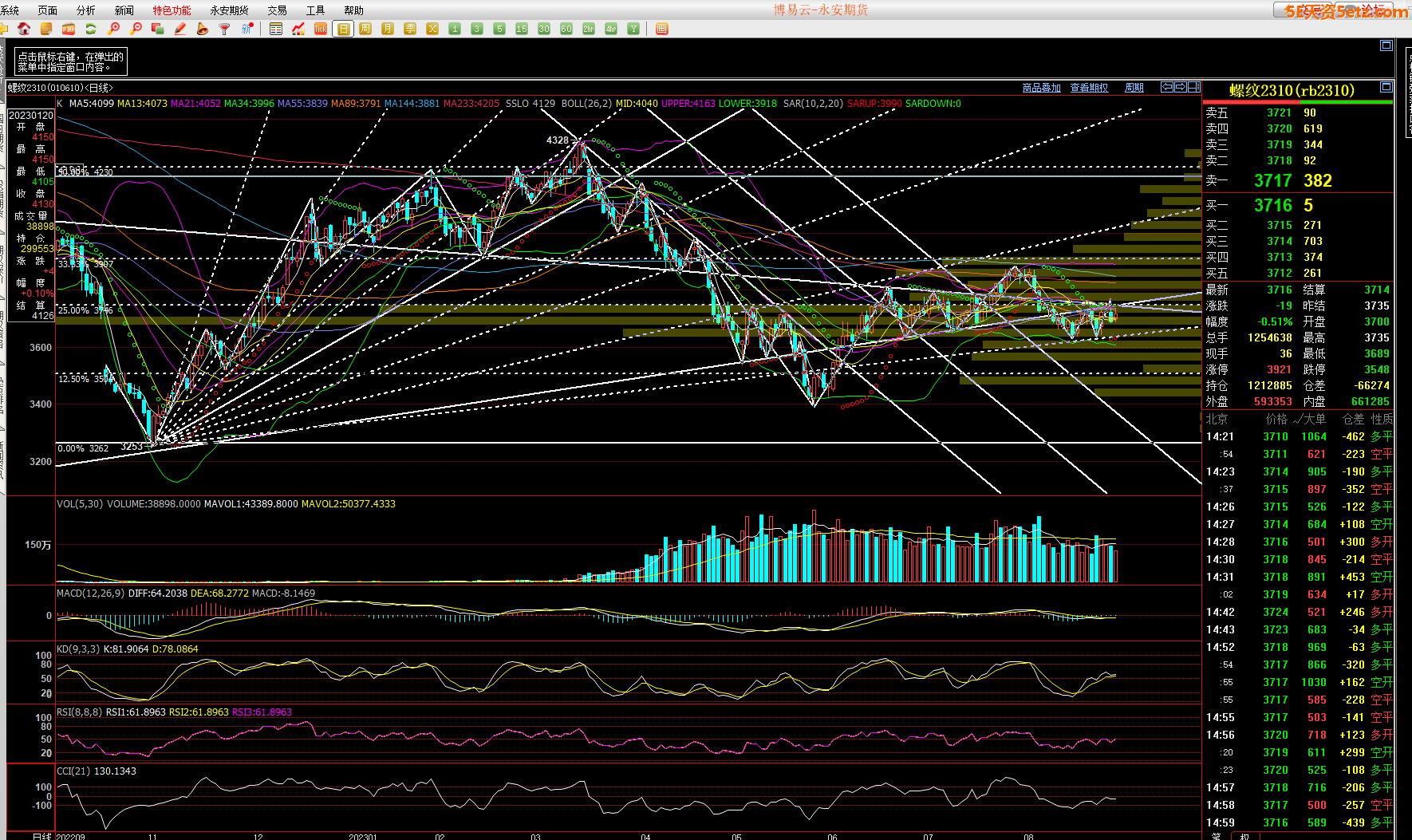Click the green refresh arrows icon
Viewport: 1412px width, 840px height.
(x=91, y=29)
